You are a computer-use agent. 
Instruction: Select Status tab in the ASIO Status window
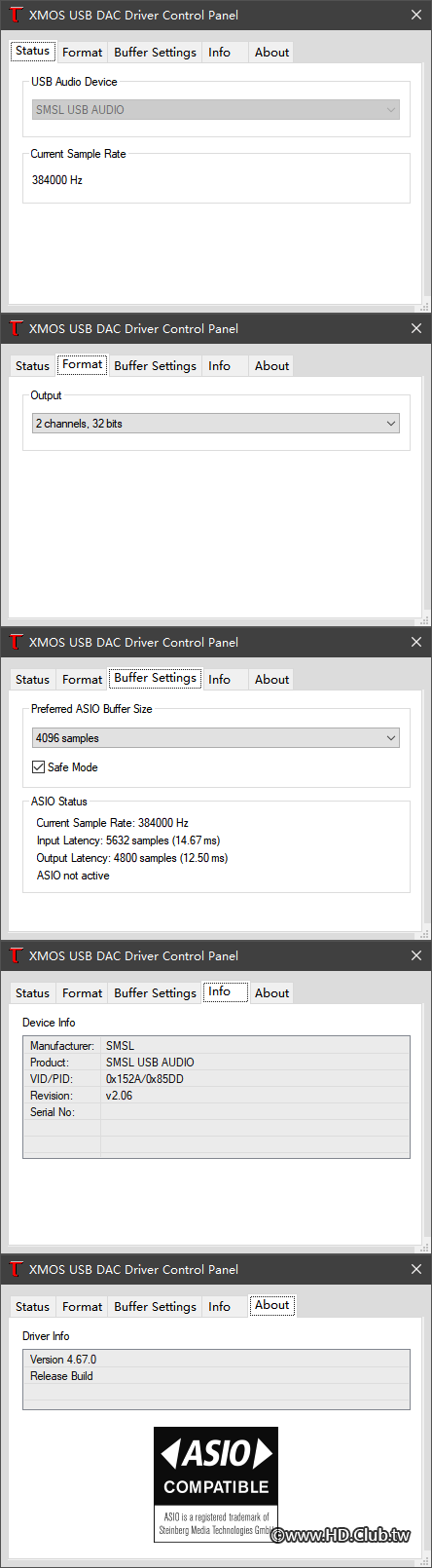pos(32,680)
